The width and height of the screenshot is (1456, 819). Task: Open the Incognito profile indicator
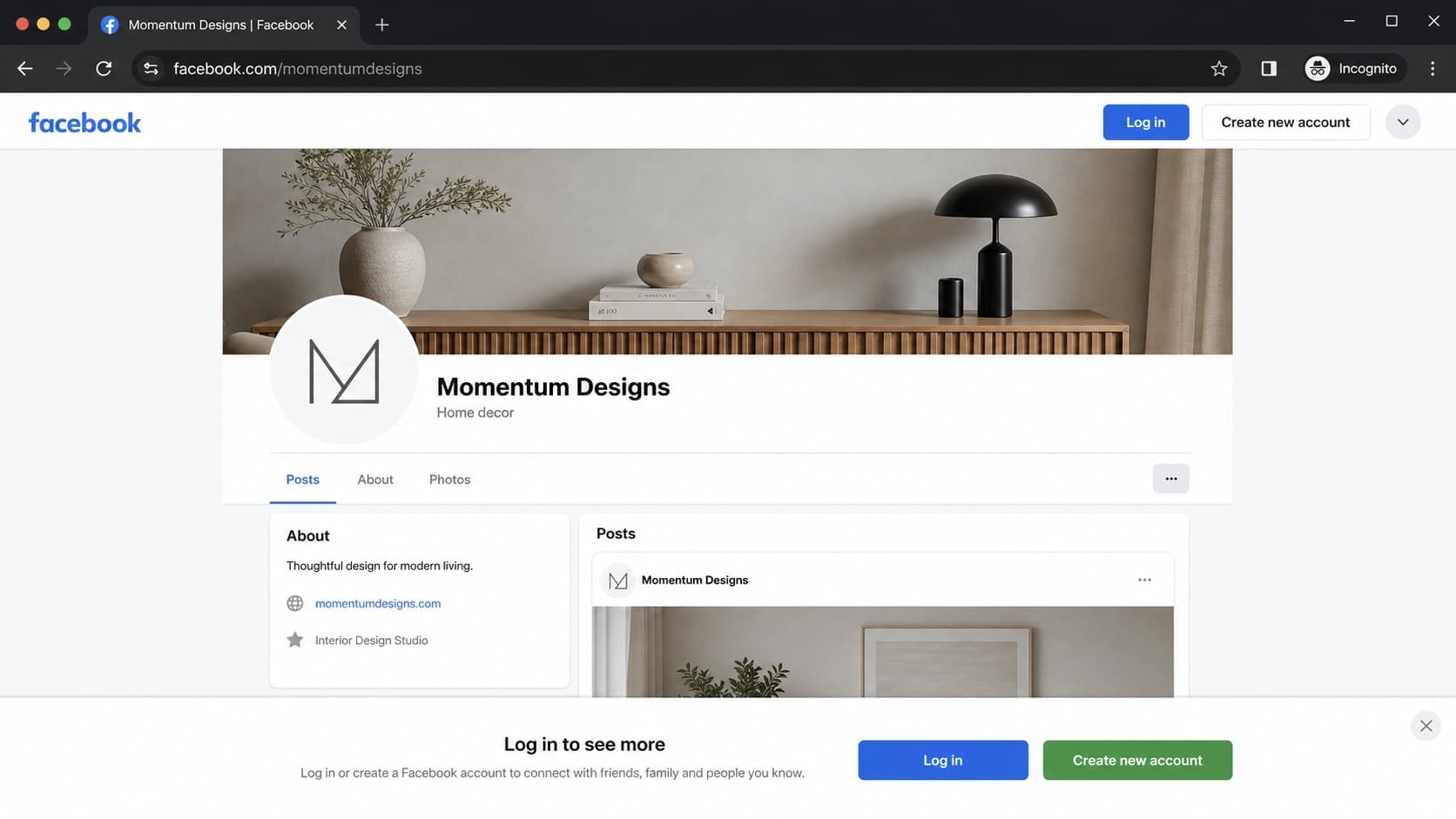tap(1354, 69)
